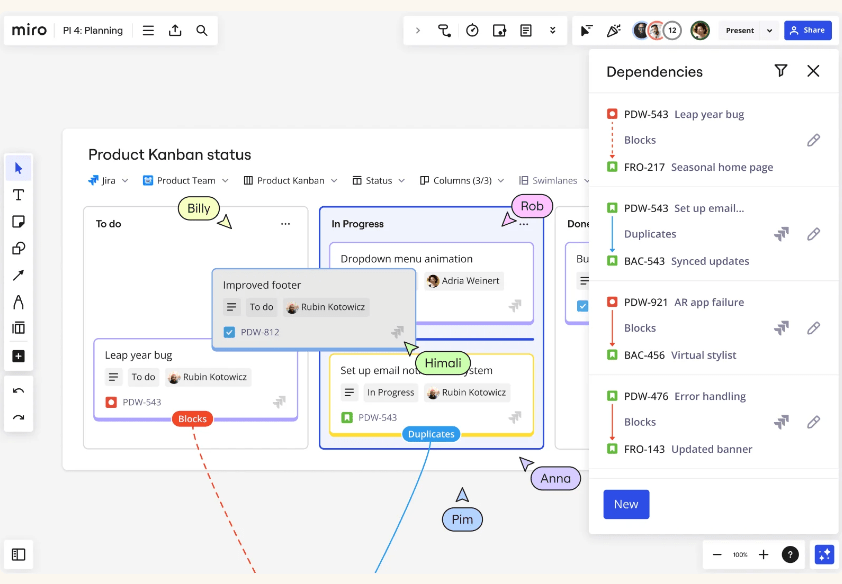Open Present options dropdown arrow
The image size is (842, 584).
[x=770, y=31]
